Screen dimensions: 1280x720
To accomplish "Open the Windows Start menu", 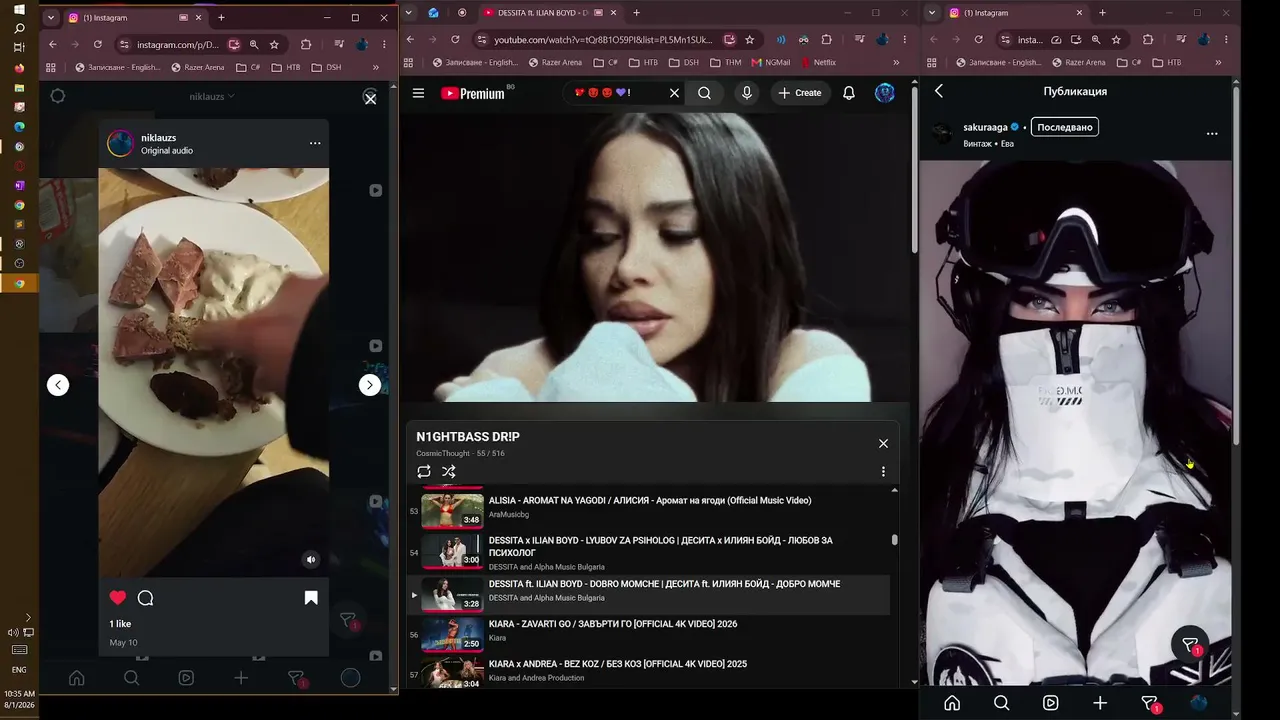I will pyautogui.click(x=19, y=9).
